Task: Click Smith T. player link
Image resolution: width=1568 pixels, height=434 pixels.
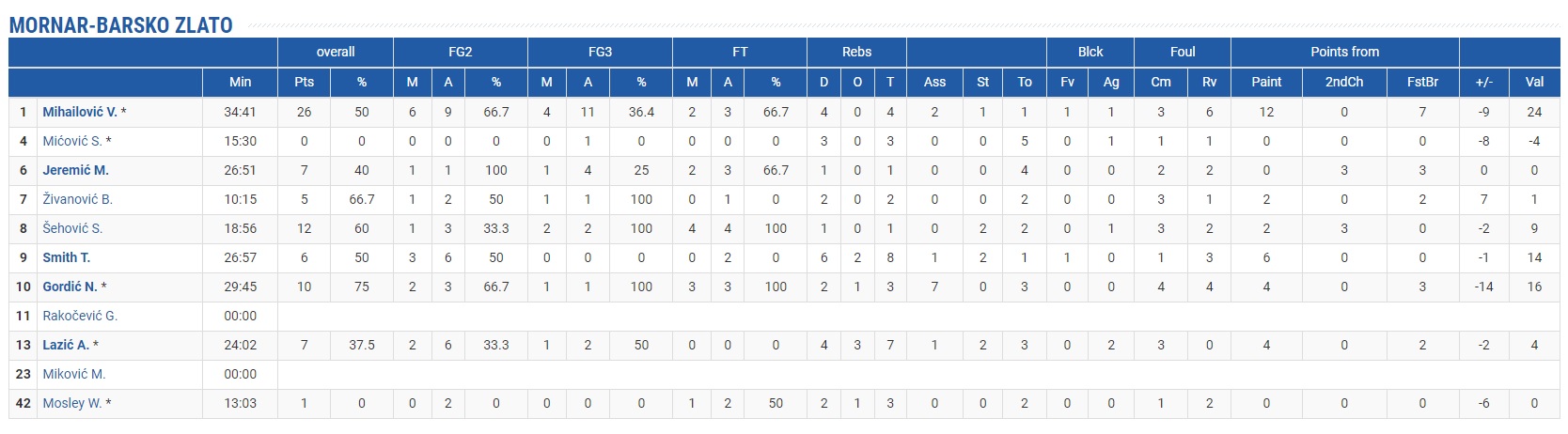Action: pos(66,257)
